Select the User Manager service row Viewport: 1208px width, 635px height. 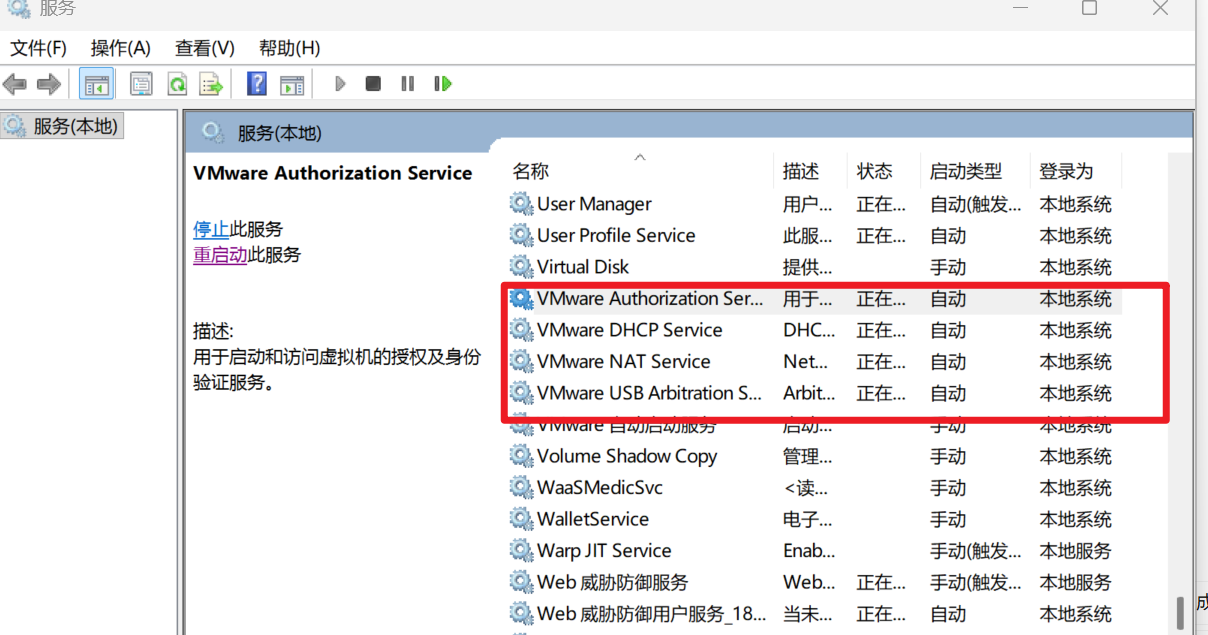point(814,204)
